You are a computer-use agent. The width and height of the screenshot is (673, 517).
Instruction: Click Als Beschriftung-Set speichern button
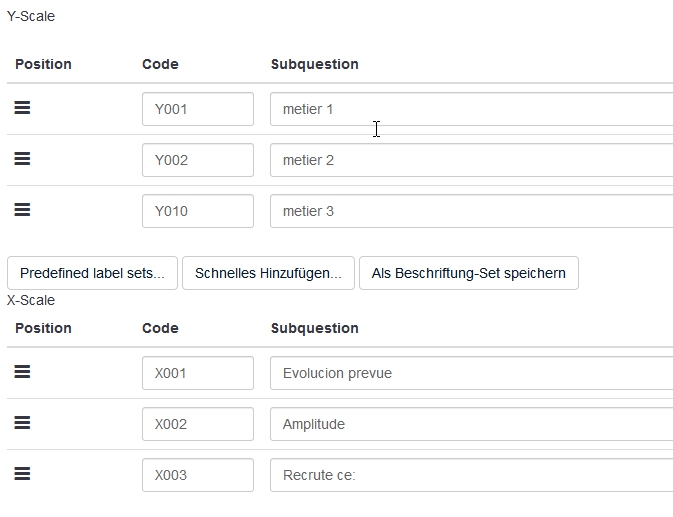[x=468, y=273]
